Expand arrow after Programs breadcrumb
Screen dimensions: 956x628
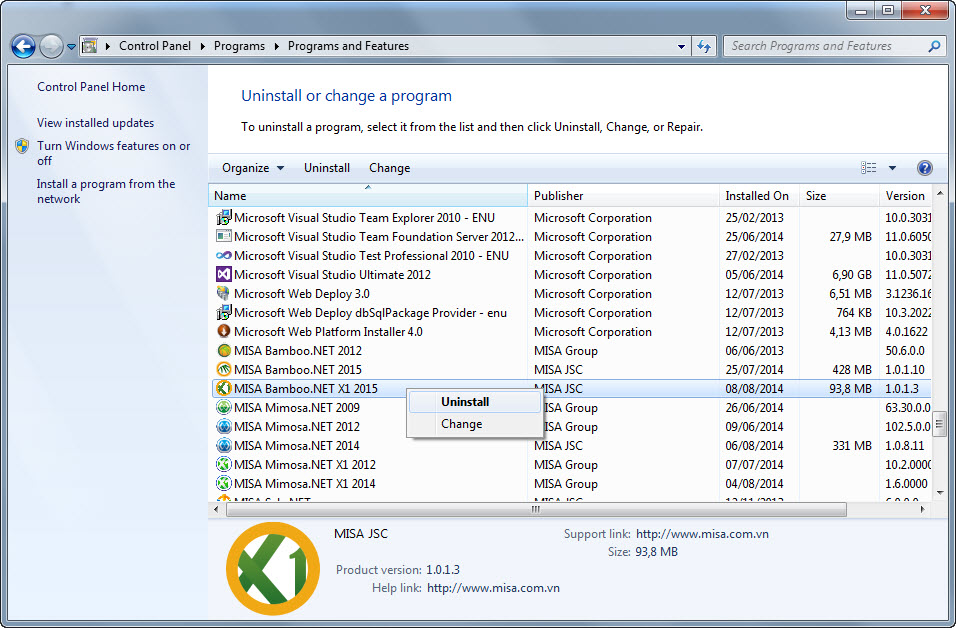(x=276, y=46)
